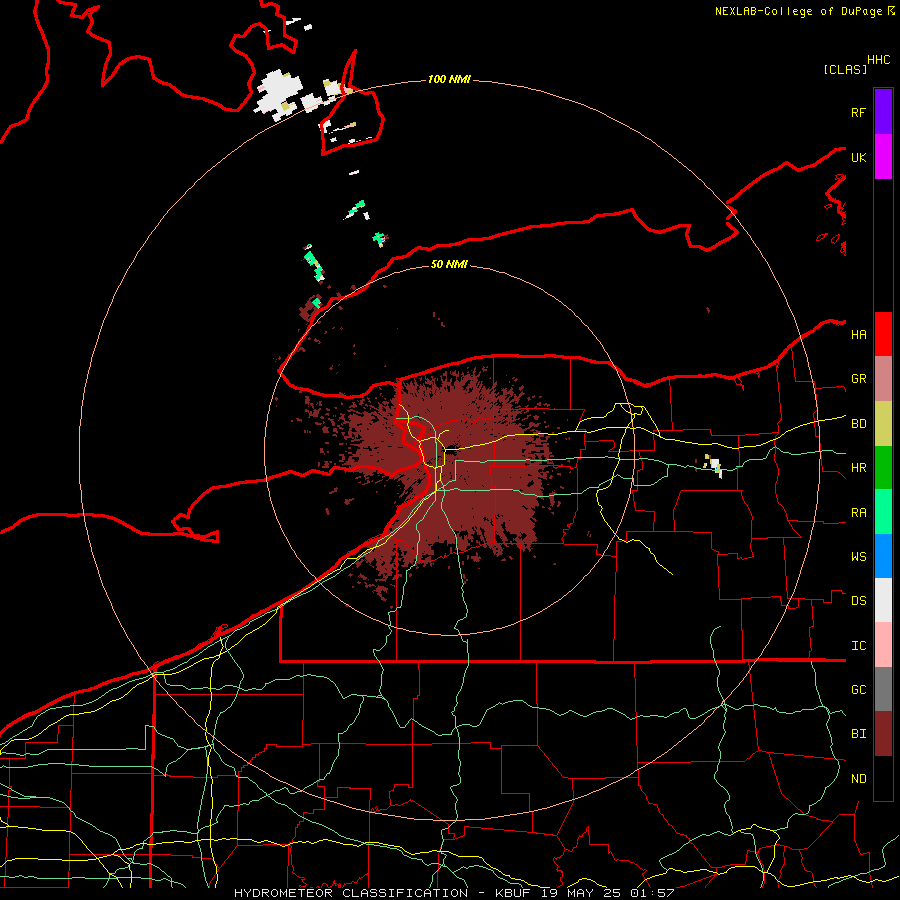Viewport: 900px width, 900px height.
Task: Click the NEXLAB-College of DuPage title text
Action: pos(798,11)
